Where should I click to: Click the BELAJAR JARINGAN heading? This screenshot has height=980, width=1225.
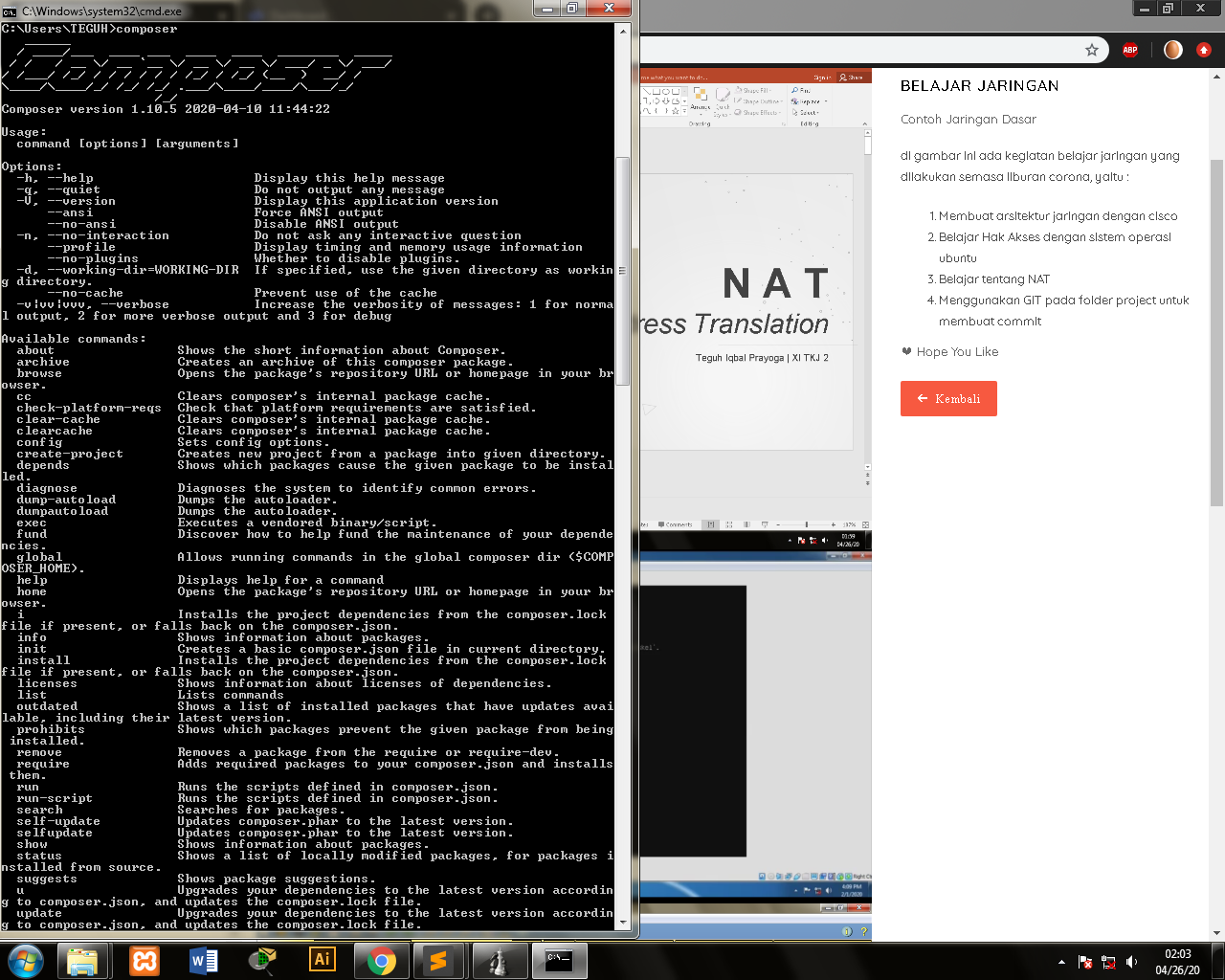pyautogui.click(x=979, y=86)
